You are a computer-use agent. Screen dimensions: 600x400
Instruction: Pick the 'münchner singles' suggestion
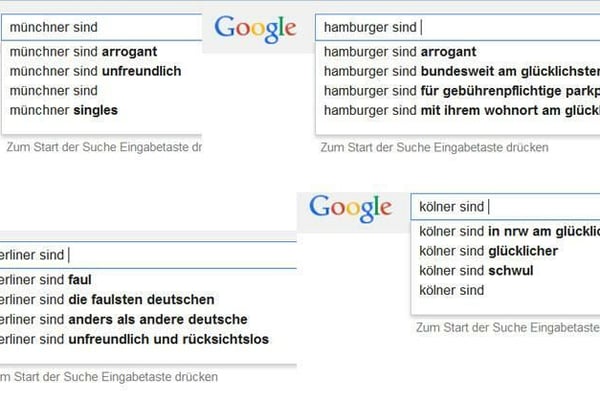[x=64, y=110]
